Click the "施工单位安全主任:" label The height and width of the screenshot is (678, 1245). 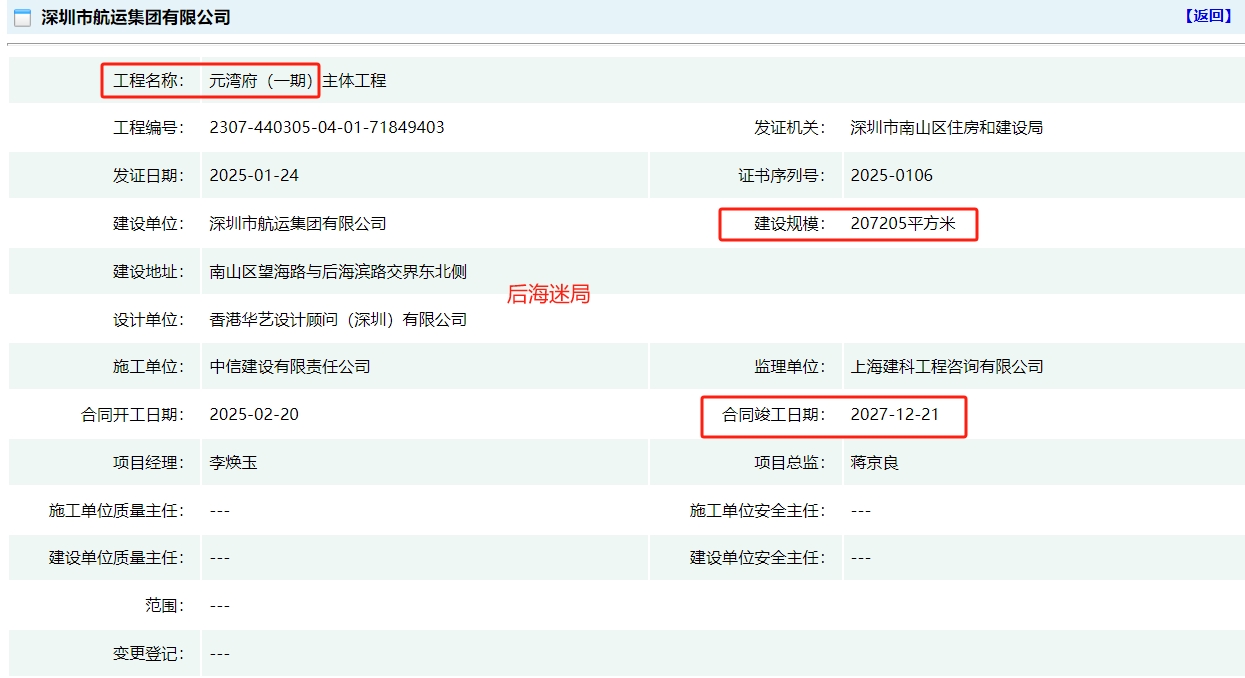(x=758, y=511)
